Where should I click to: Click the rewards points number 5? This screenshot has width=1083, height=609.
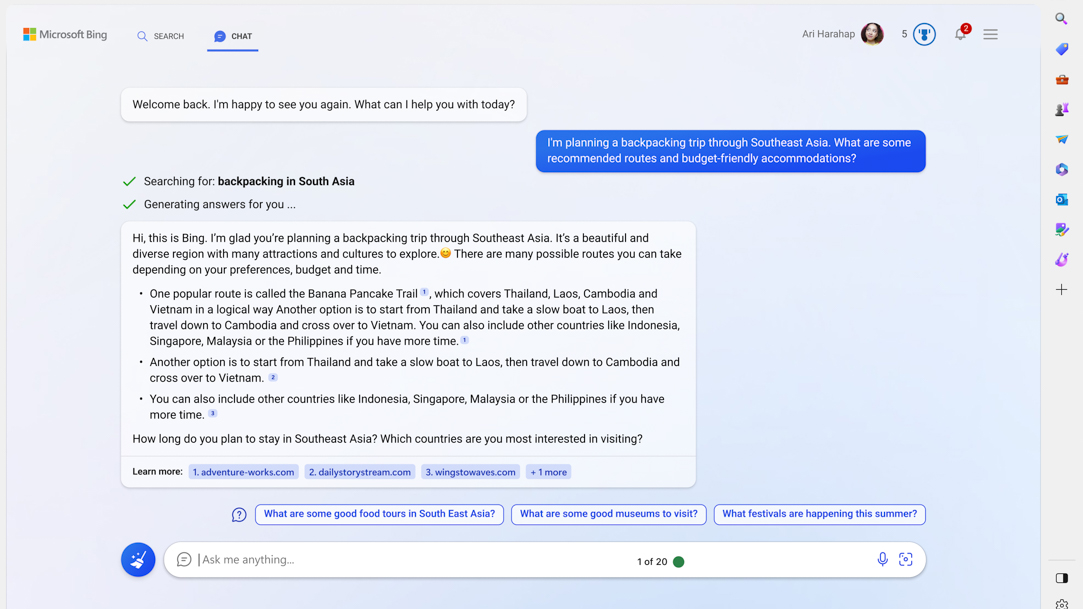coord(904,34)
